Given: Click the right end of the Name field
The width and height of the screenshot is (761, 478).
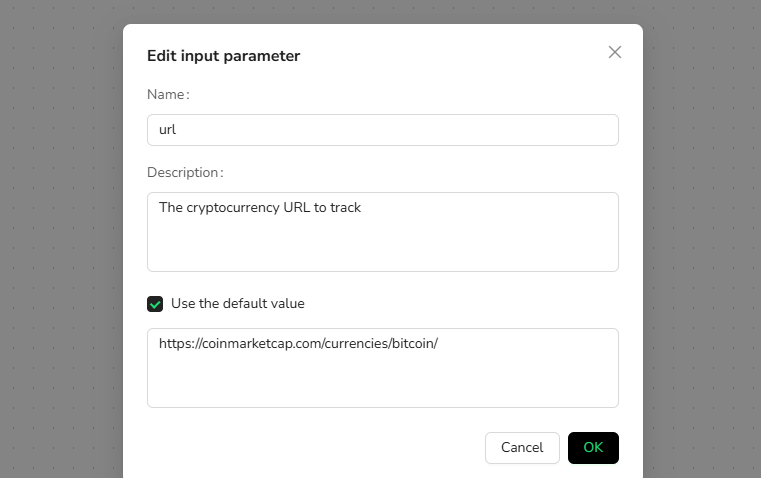Looking at the screenshot, I should pos(600,130).
